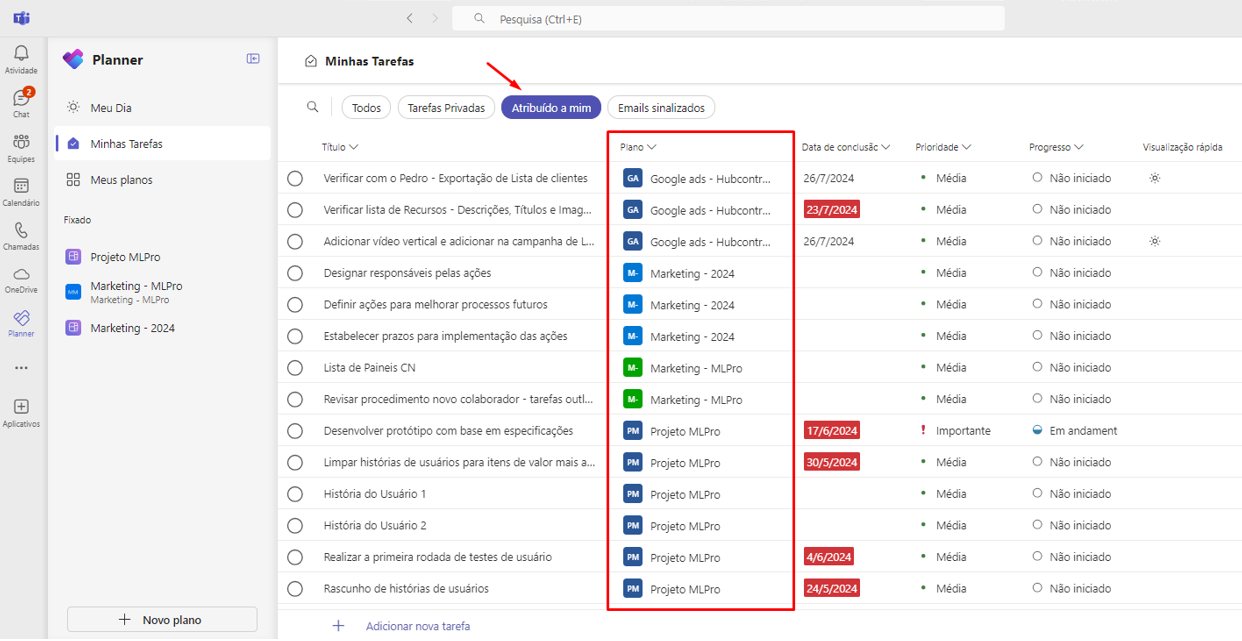The image size is (1242, 641).
Task: Open Calendário in the left rail
Action: coord(21,186)
